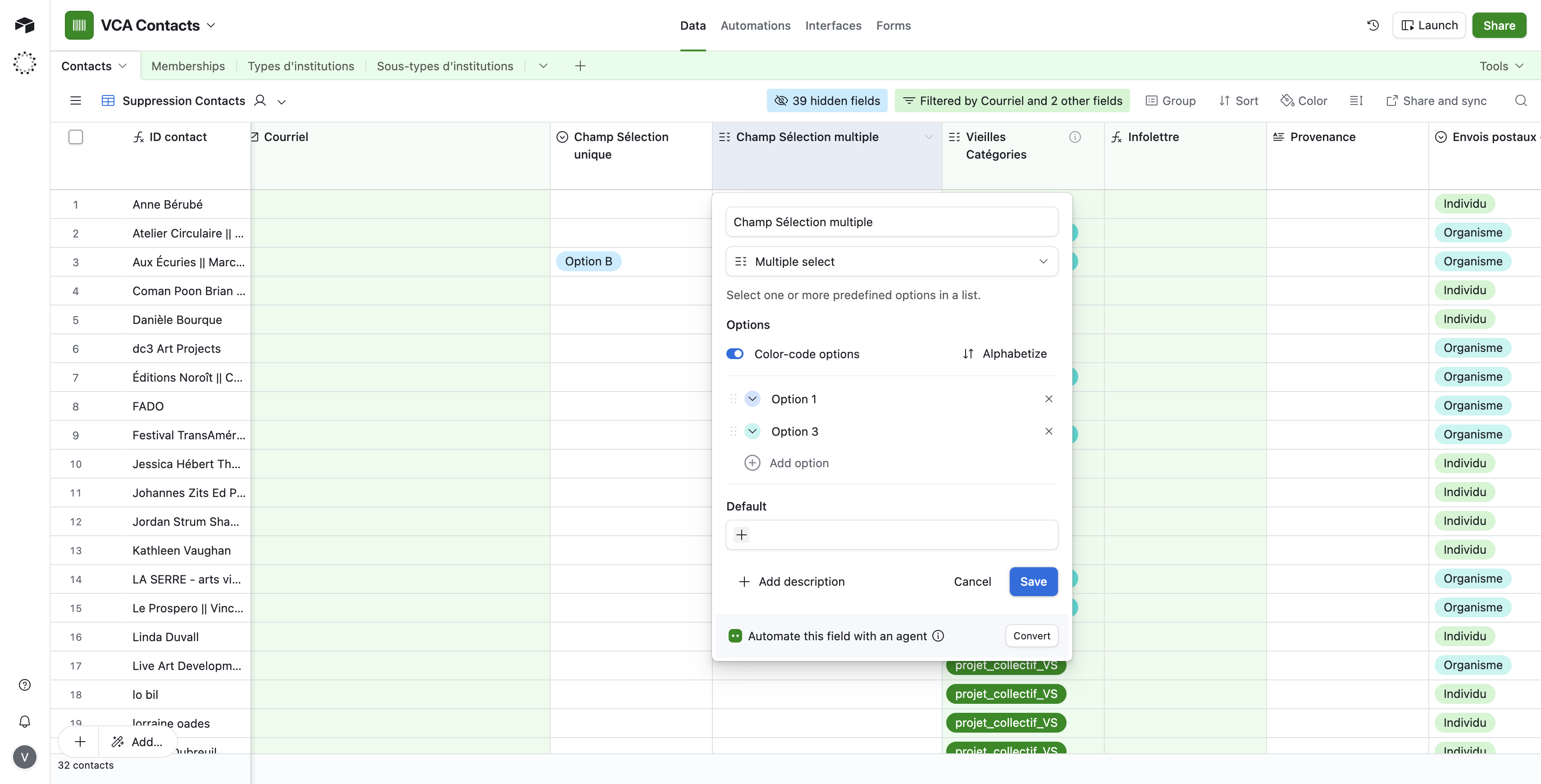Screen dimensions: 1541x784
Task: Toggle the views sidebar hamburger icon
Action: [x=75, y=100]
